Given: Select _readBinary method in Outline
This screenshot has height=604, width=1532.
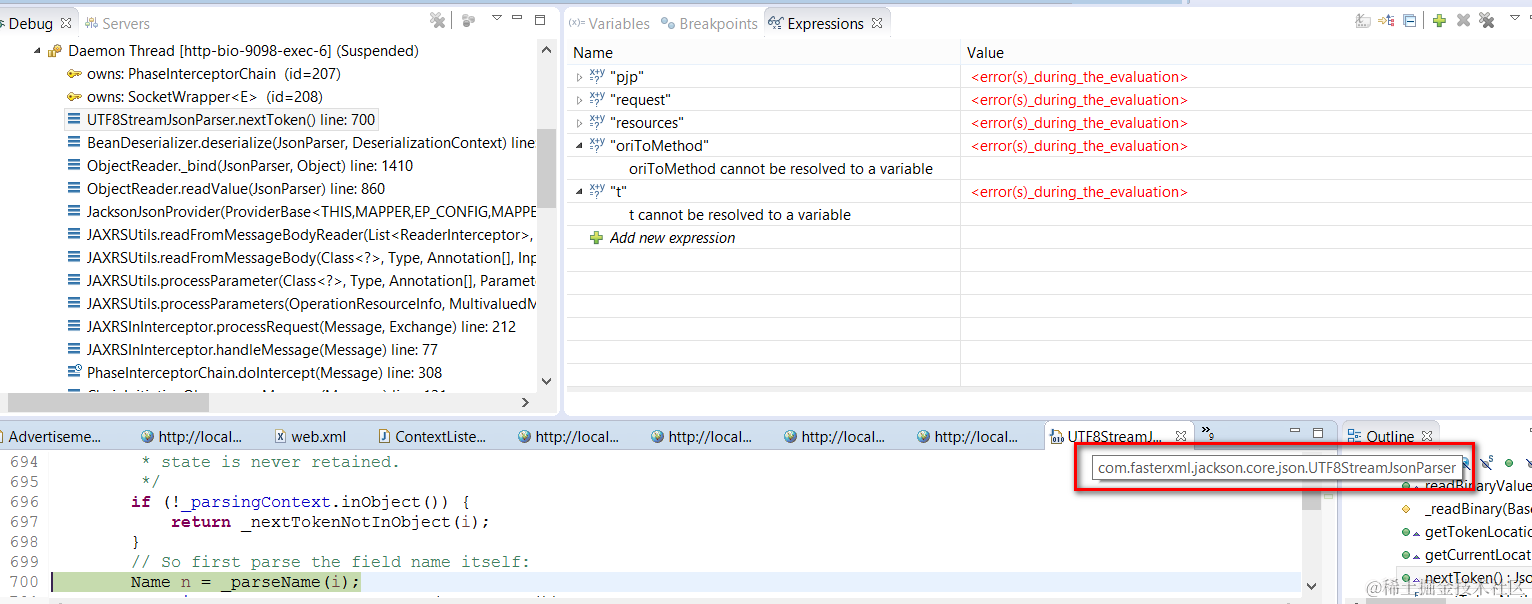Looking at the screenshot, I should tap(1466, 509).
